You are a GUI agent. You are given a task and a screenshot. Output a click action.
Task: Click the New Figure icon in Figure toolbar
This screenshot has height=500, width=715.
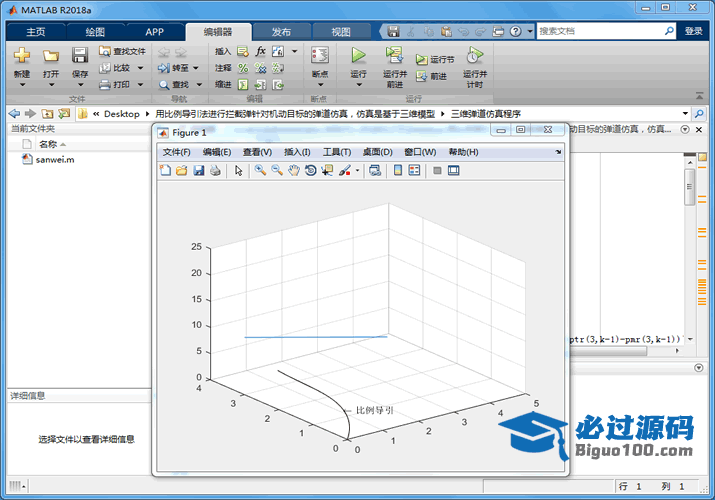tap(165, 170)
